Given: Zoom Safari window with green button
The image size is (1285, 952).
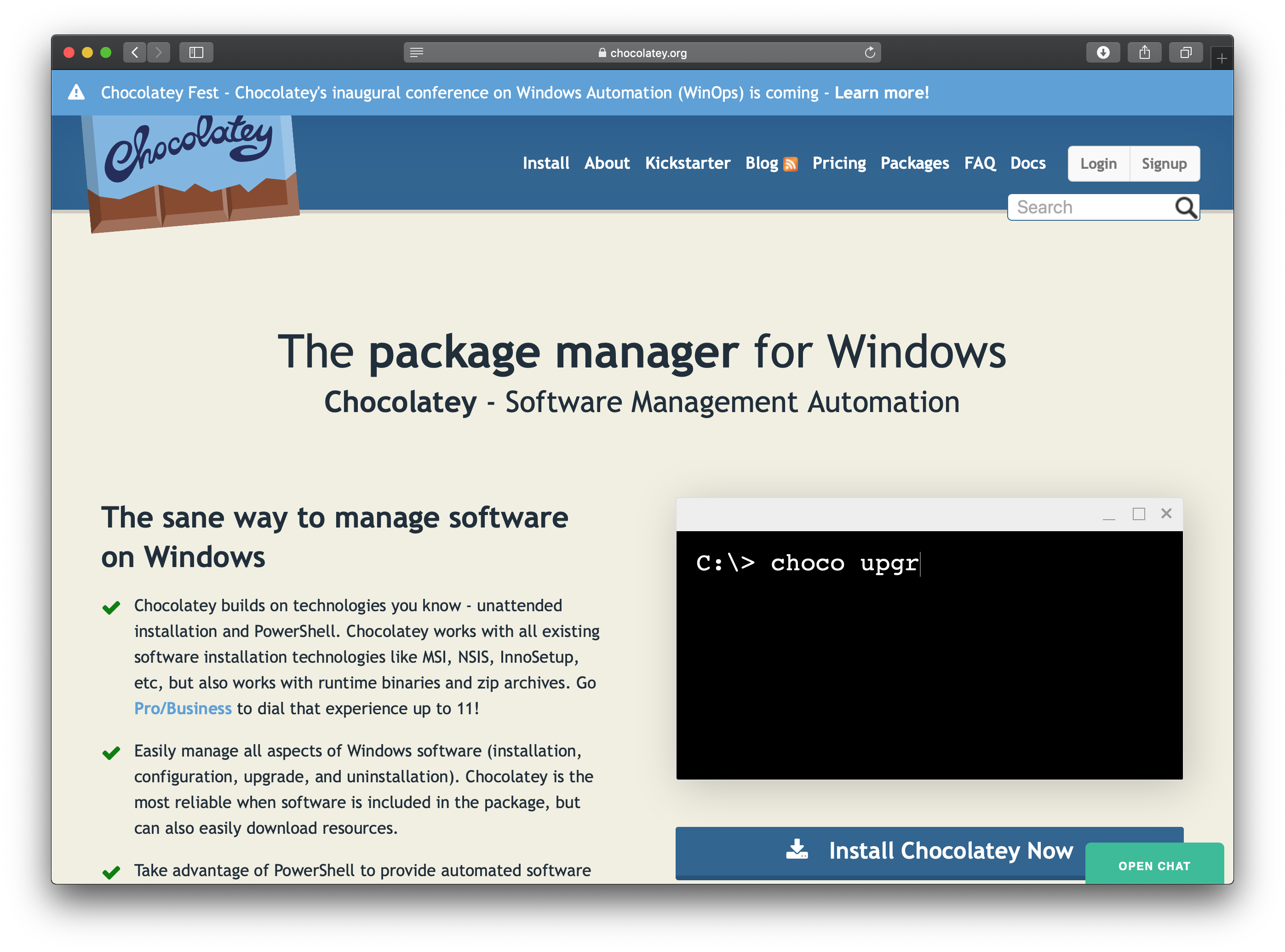Looking at the screenshot, I should (x=106, y=52).
